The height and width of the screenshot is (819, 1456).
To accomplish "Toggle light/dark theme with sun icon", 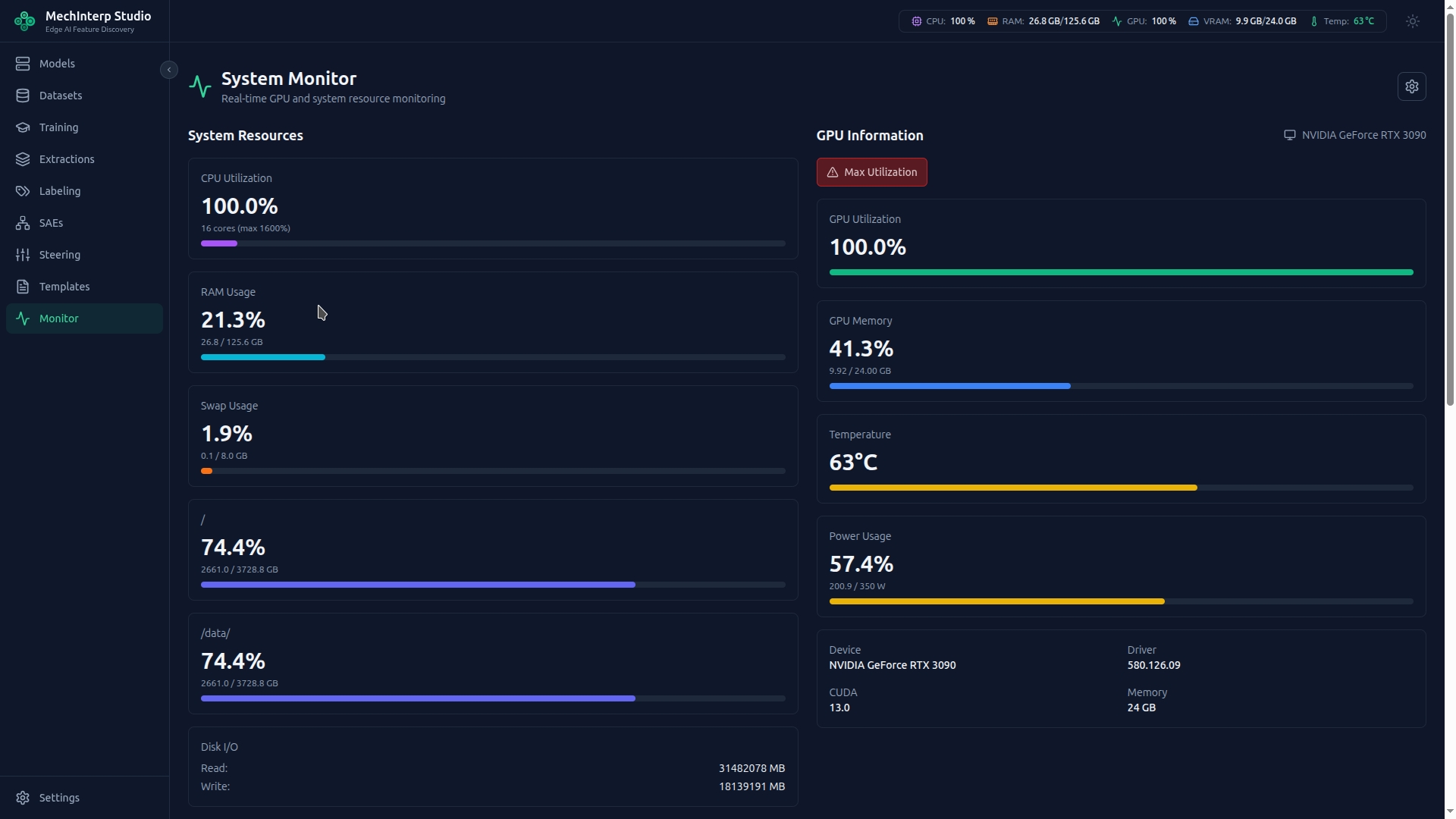I will (1413, 21).
